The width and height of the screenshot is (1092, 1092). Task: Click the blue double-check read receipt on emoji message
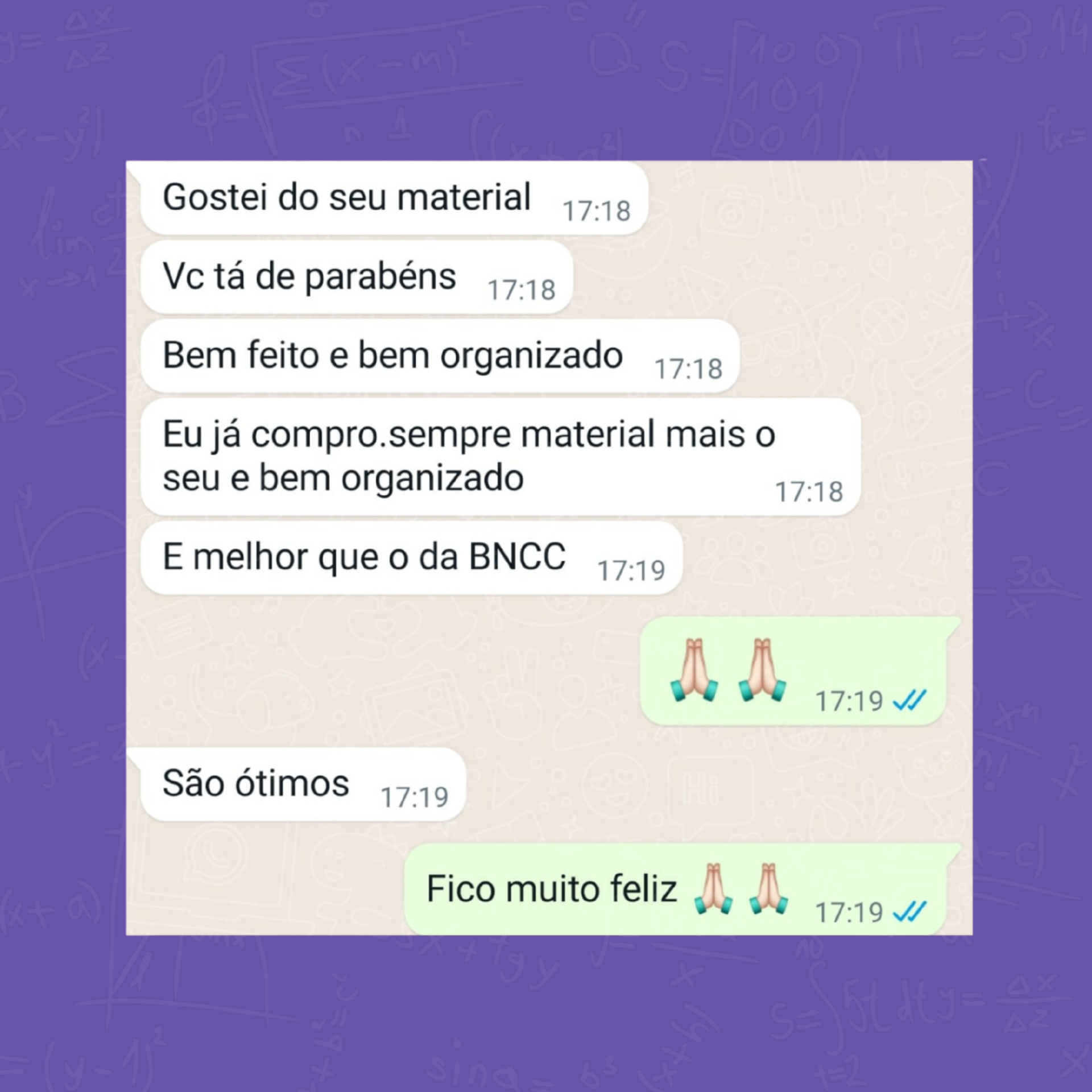909,700
